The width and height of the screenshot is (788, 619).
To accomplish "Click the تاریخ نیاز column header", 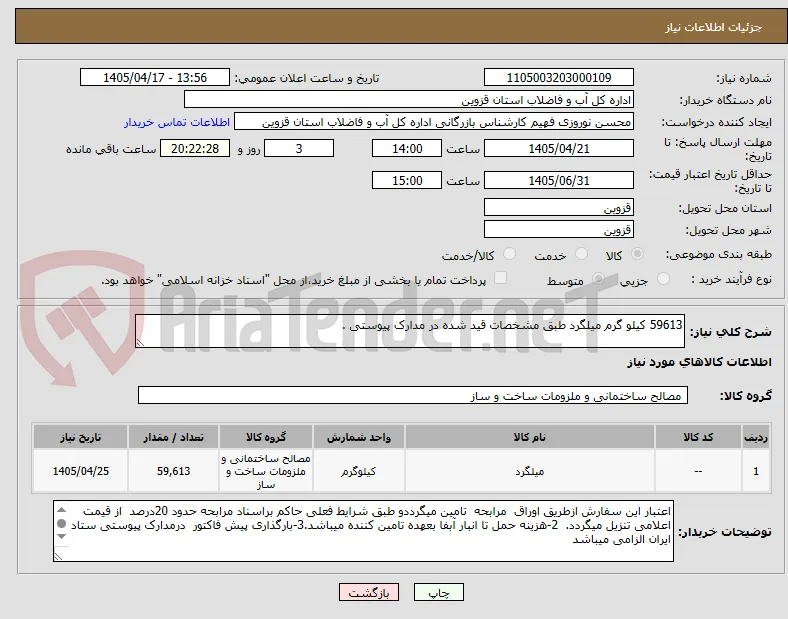I will [x=80, y=437].
